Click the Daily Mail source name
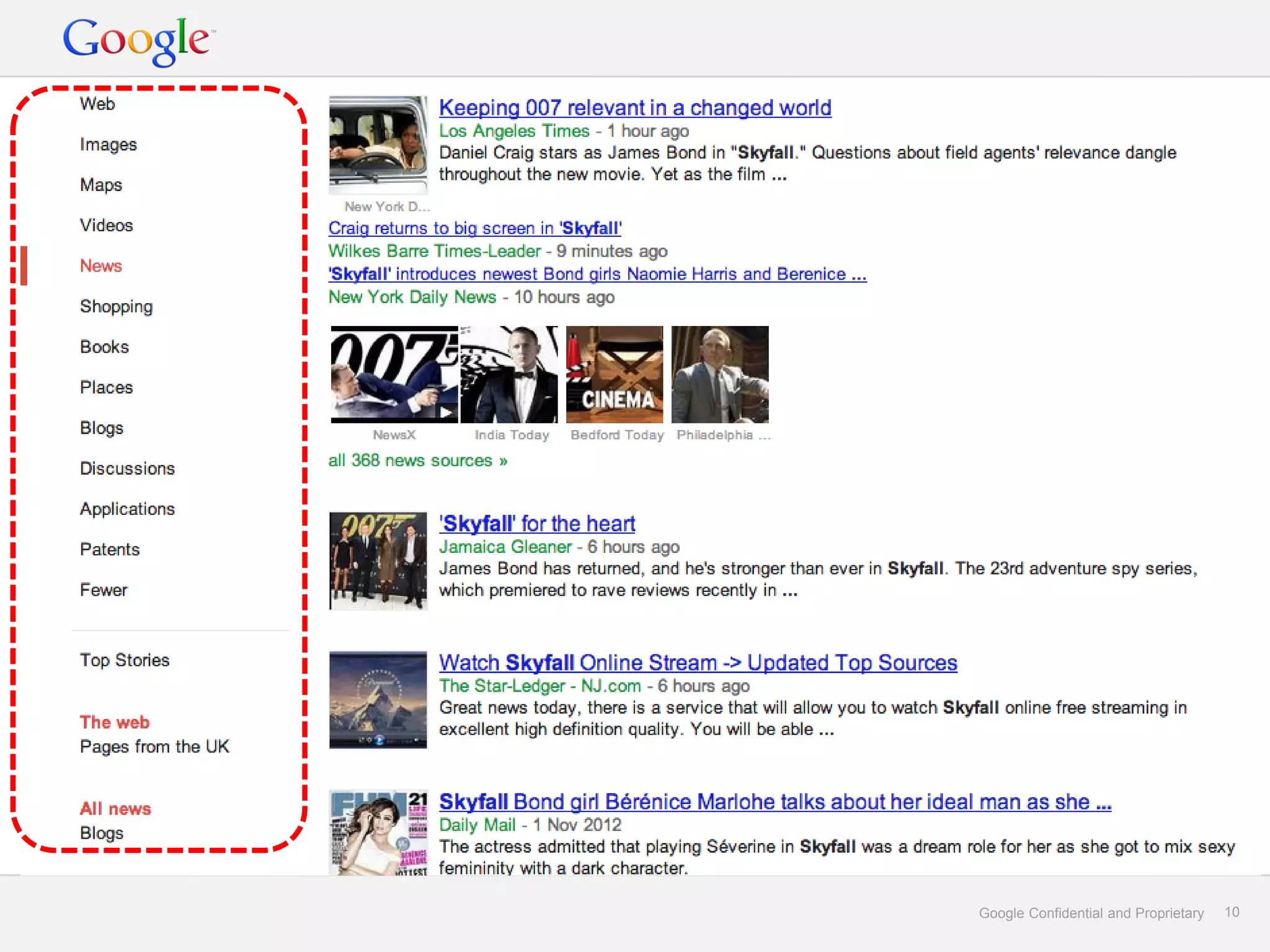 pyautogui.click(x=477, y=825)
